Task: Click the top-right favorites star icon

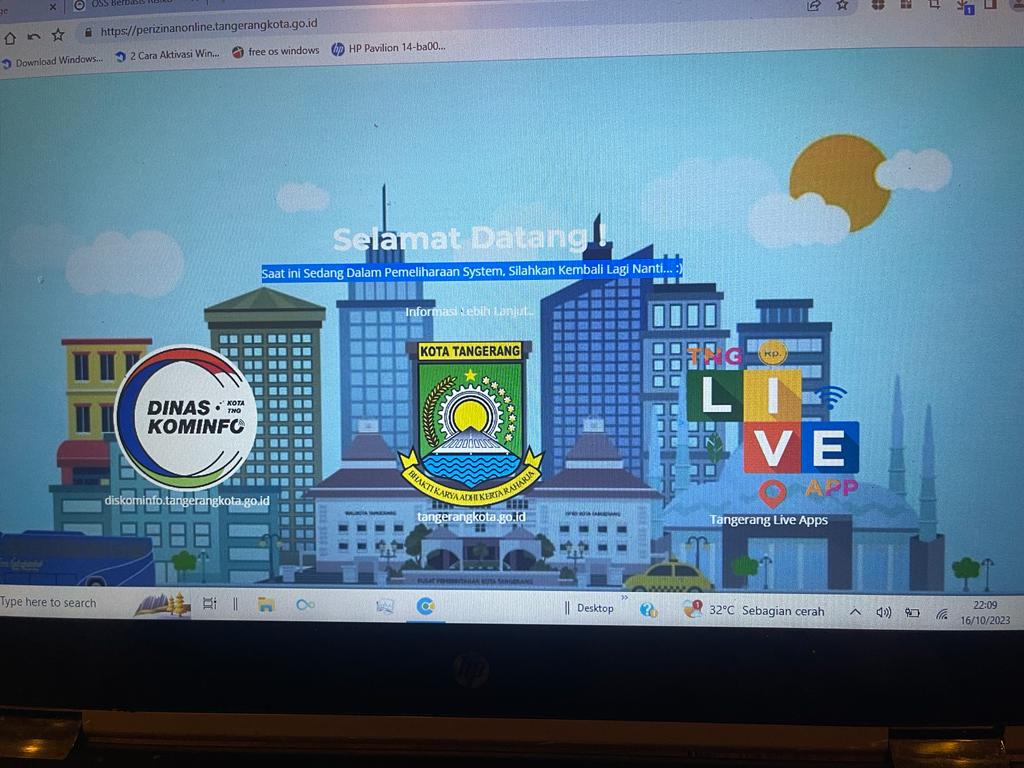Action: 842,5
